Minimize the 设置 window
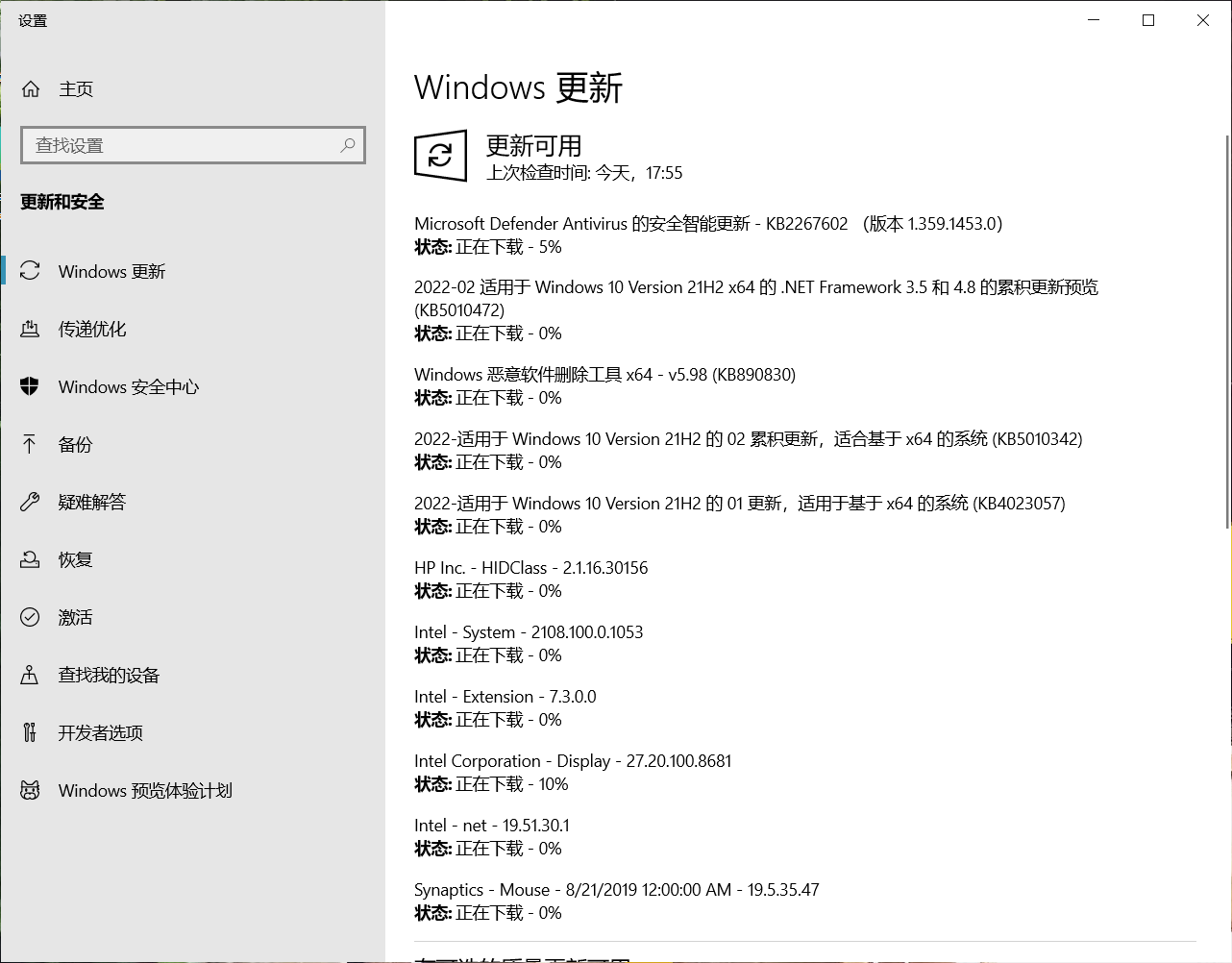 1094,20
